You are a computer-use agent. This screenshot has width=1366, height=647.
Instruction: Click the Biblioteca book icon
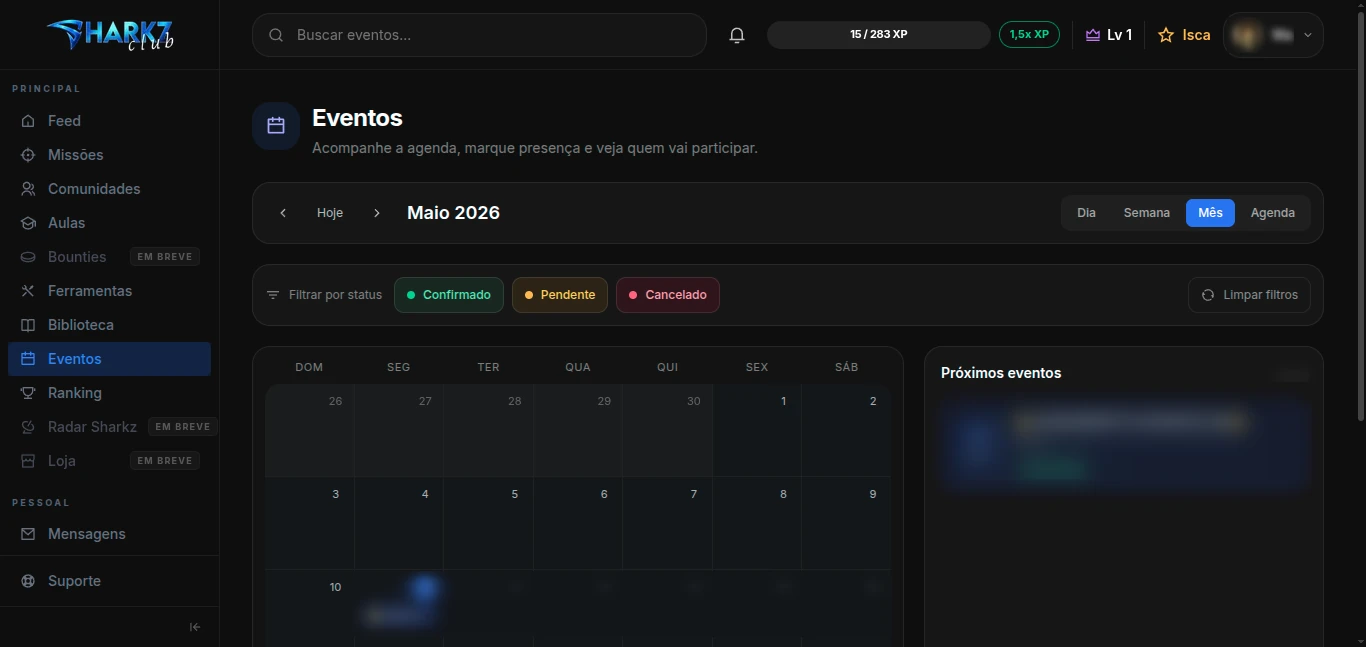point(28,325)
